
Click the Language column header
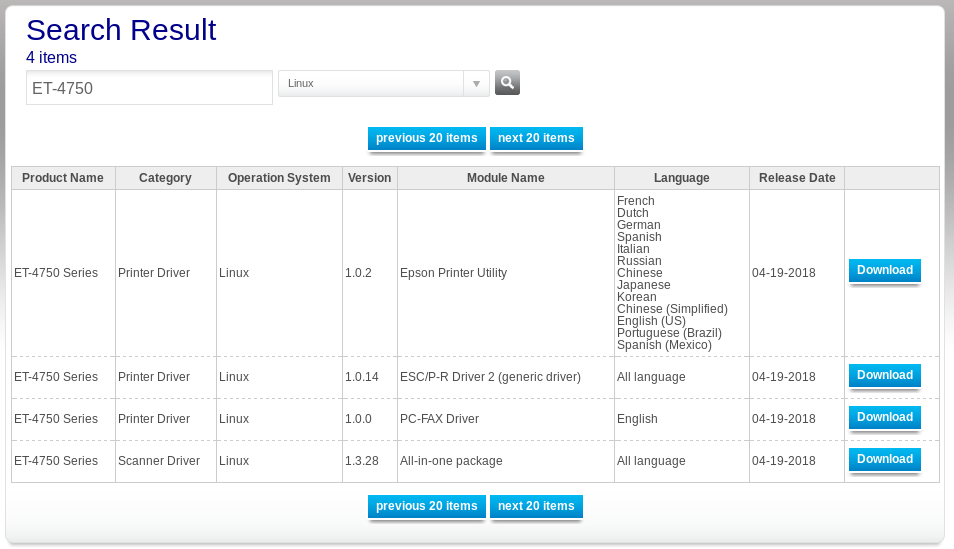coord(681,178)
